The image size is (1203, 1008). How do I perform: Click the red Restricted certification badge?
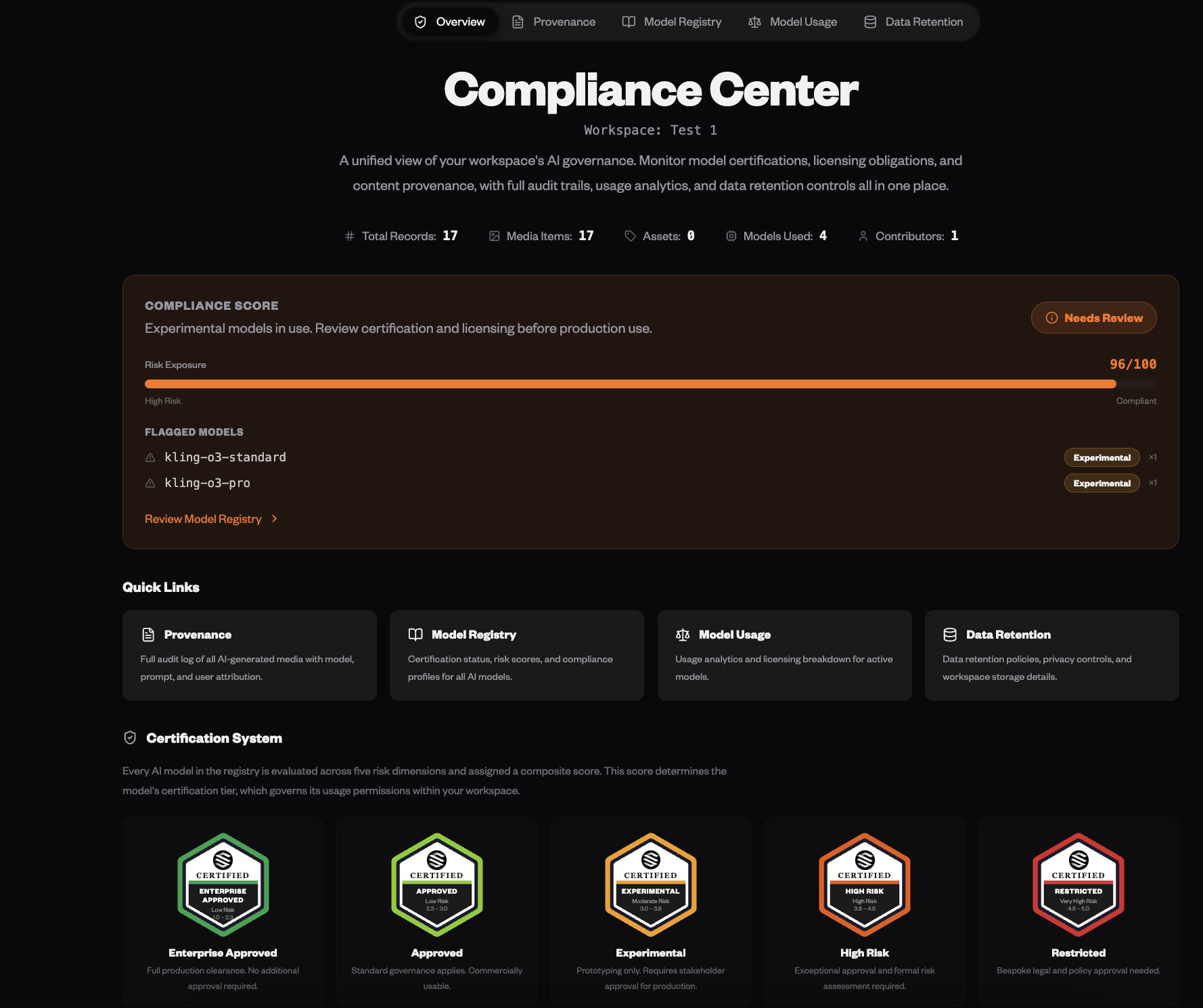click(x=1078, y=885)
